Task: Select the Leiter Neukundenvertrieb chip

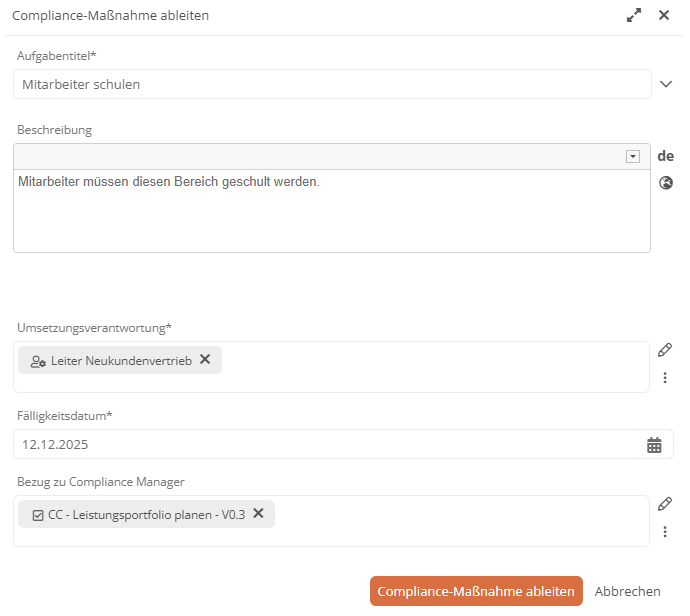Action: click(120, 360)
